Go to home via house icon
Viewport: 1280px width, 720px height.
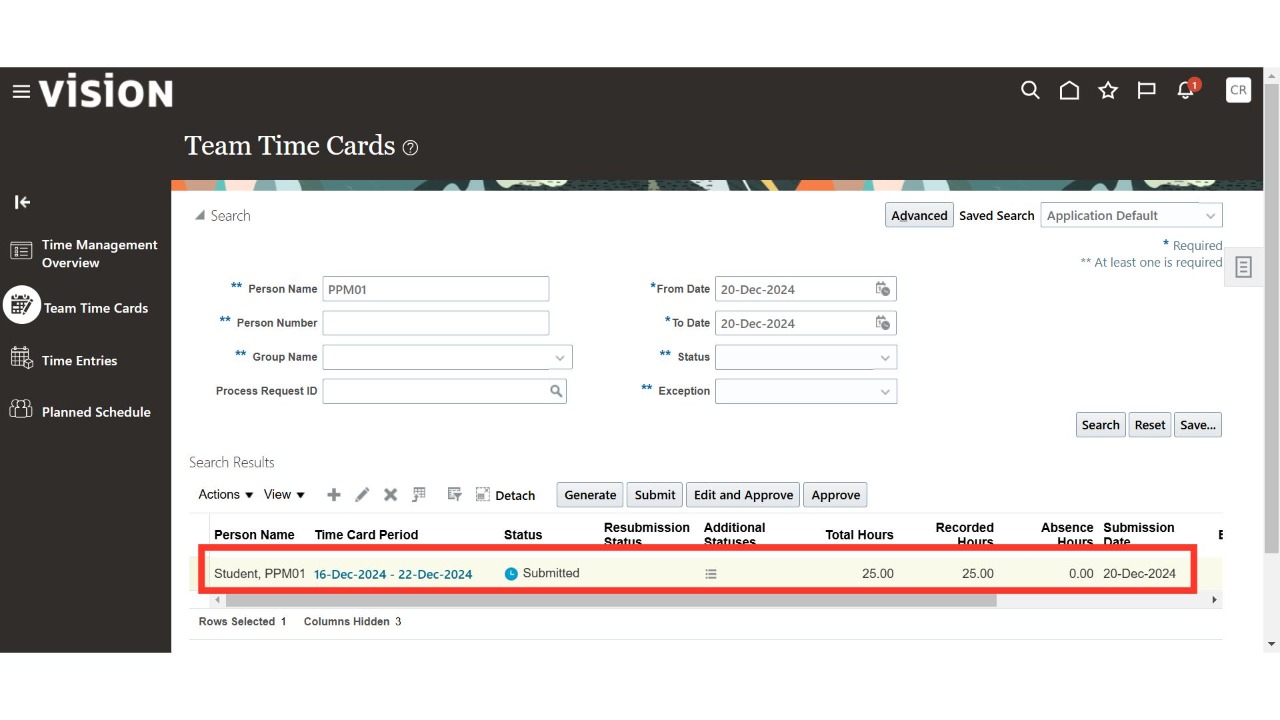pos(1069,91)
